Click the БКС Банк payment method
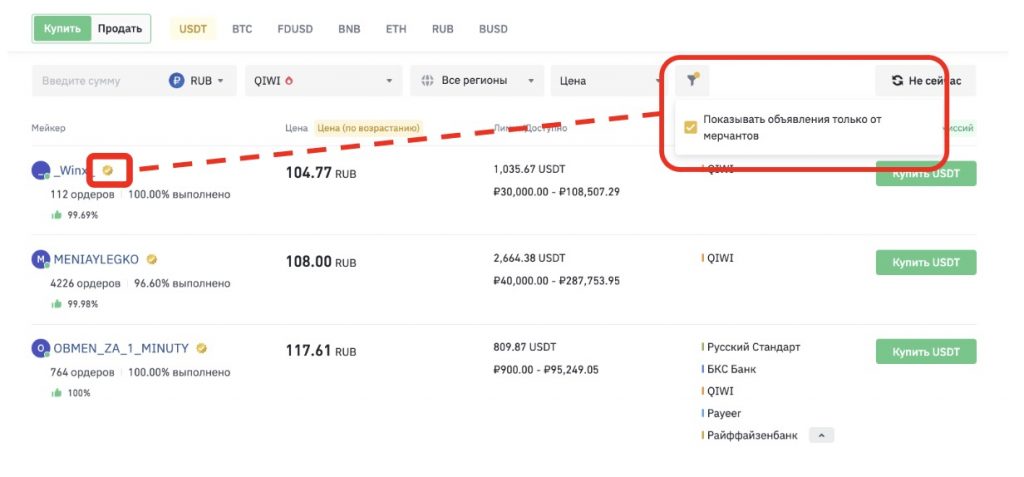 tap(731, 369)
